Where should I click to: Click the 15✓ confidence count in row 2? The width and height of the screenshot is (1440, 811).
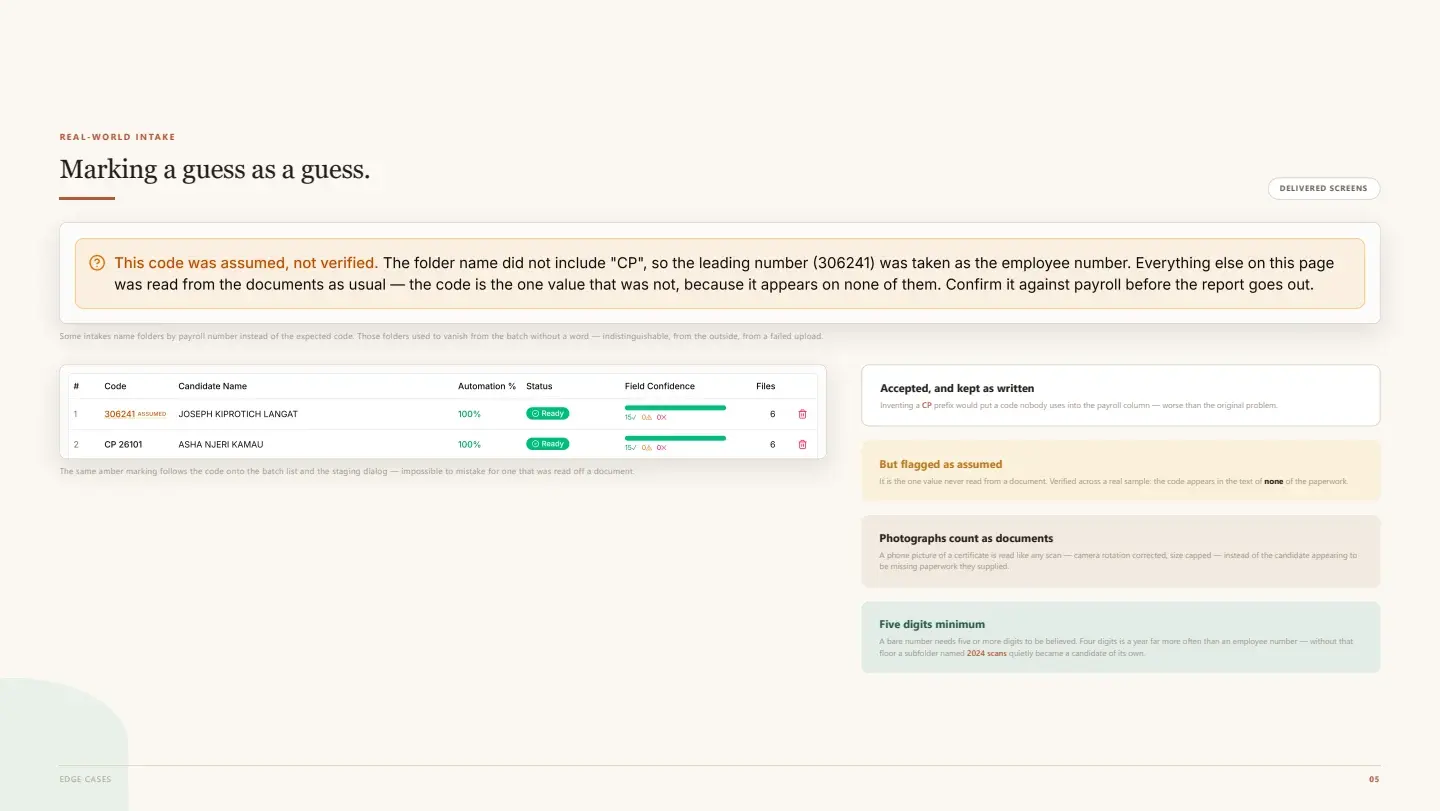pos(630,448)
